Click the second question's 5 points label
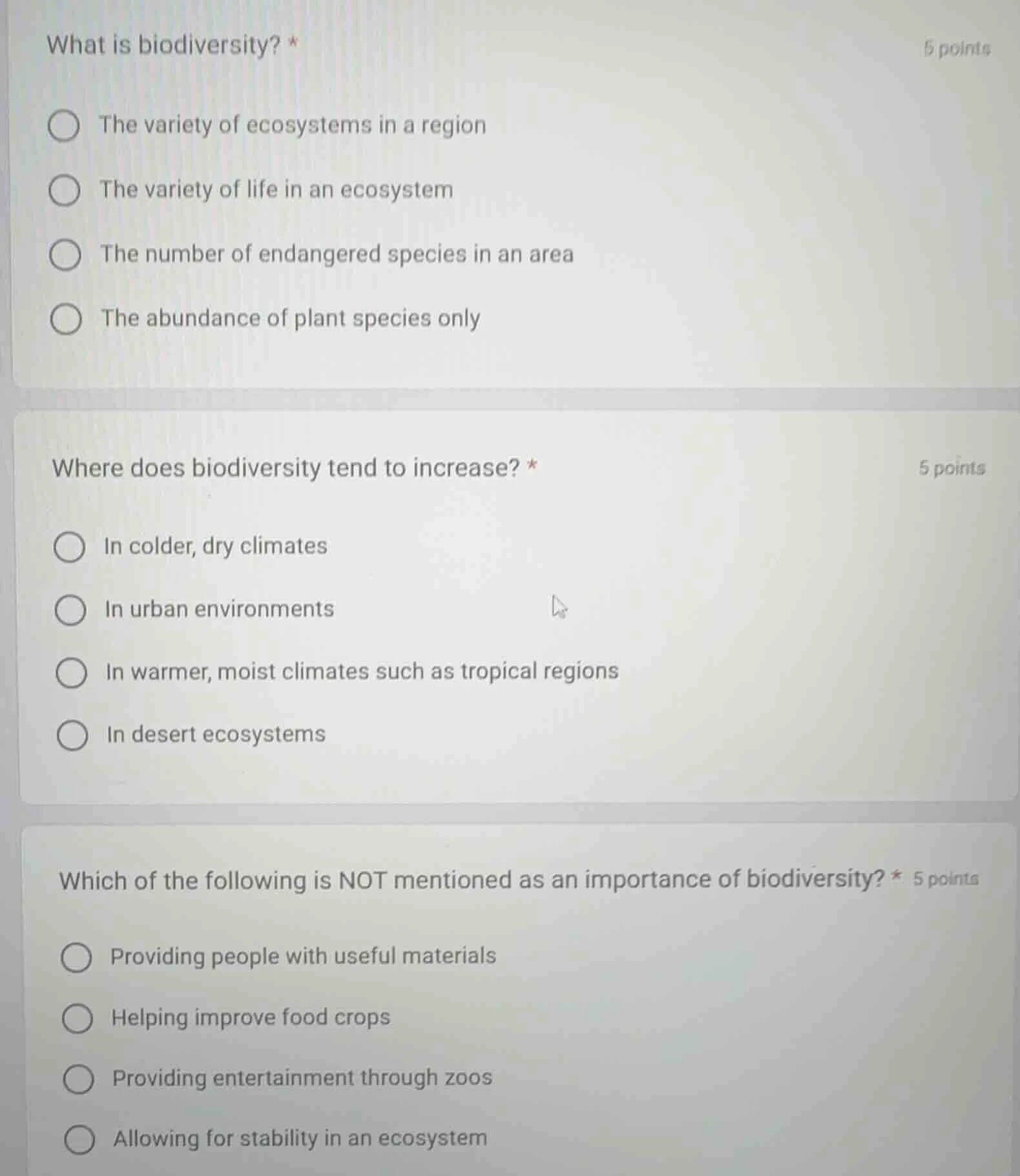 click(951, 469)
